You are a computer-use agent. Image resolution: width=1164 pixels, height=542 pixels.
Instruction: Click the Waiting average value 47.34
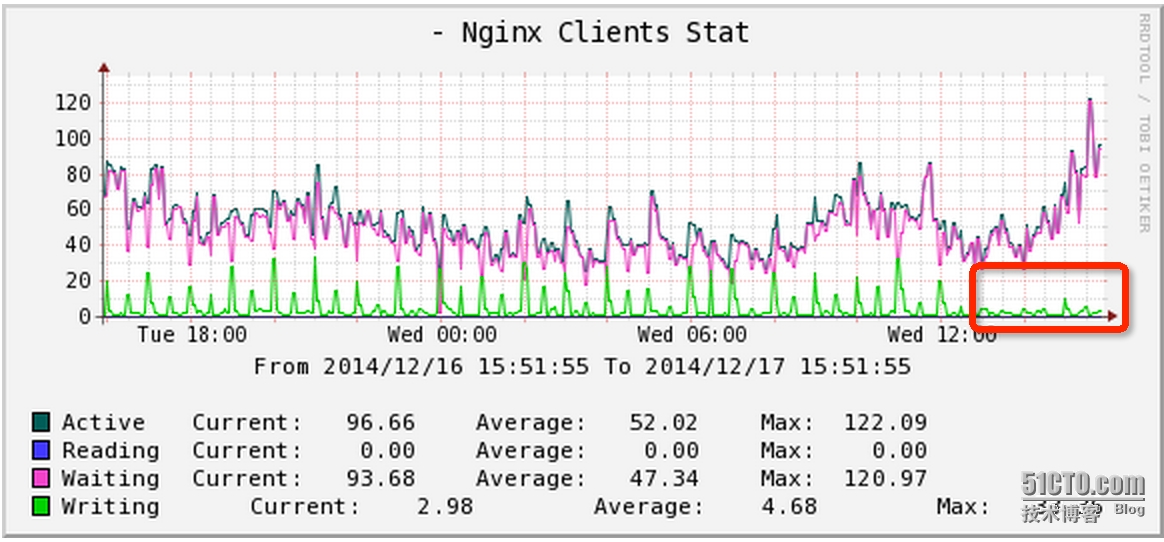[x=664, y=478]
